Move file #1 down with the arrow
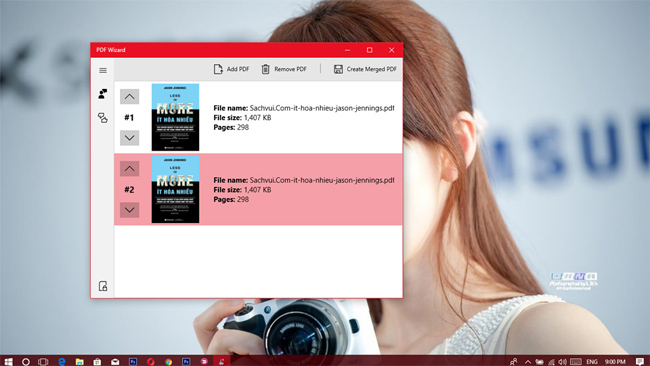Viewport: 650px width, 366px height. pos(129,138)
